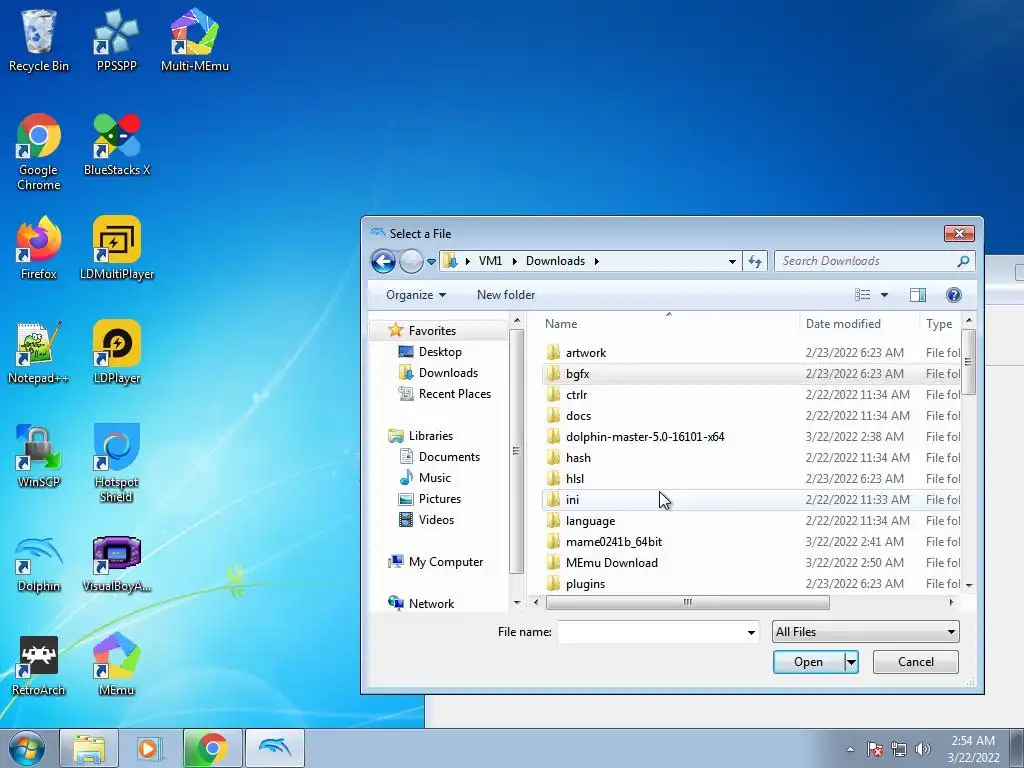
Task: Expand the address bar history dropdown
Action: 732,261
